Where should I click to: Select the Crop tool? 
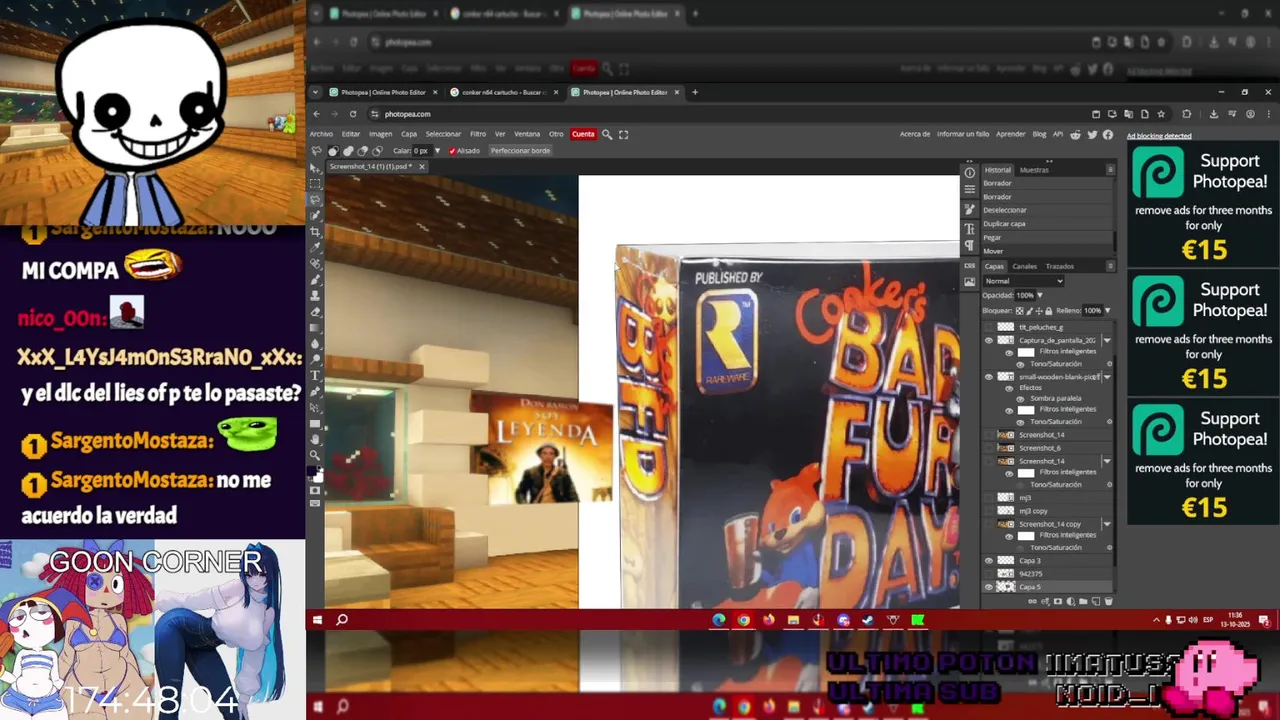tap(316, 231)
